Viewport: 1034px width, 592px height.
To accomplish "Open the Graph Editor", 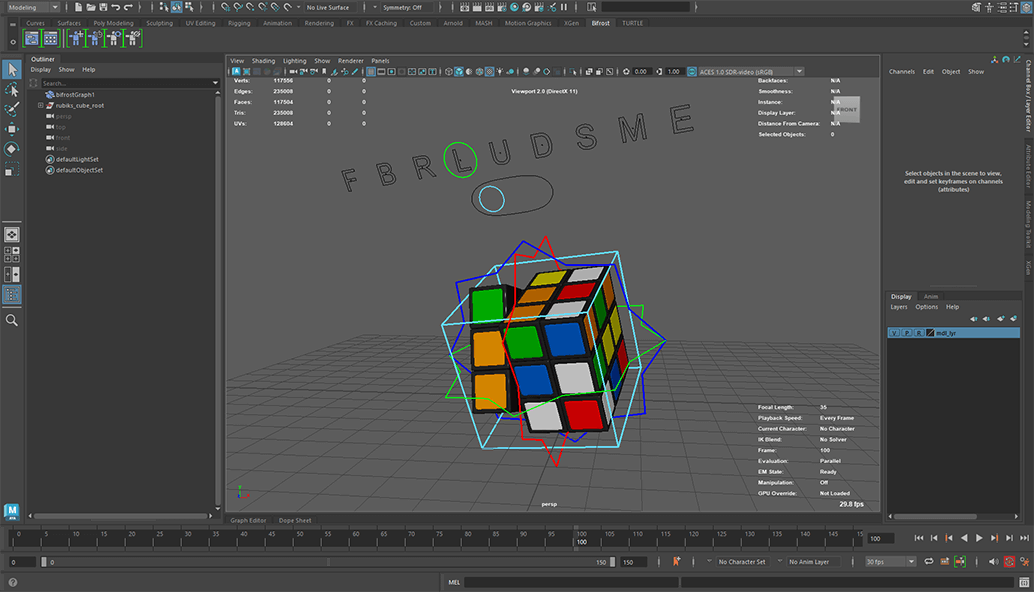I will pos(248,520).
